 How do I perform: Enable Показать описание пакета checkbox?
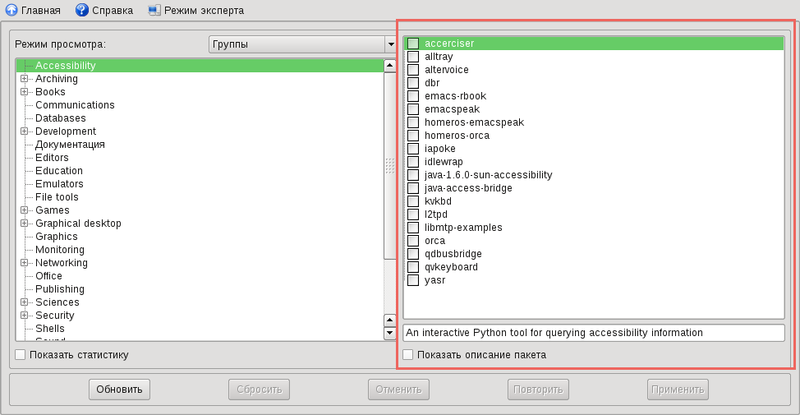(x=408, y=355)
